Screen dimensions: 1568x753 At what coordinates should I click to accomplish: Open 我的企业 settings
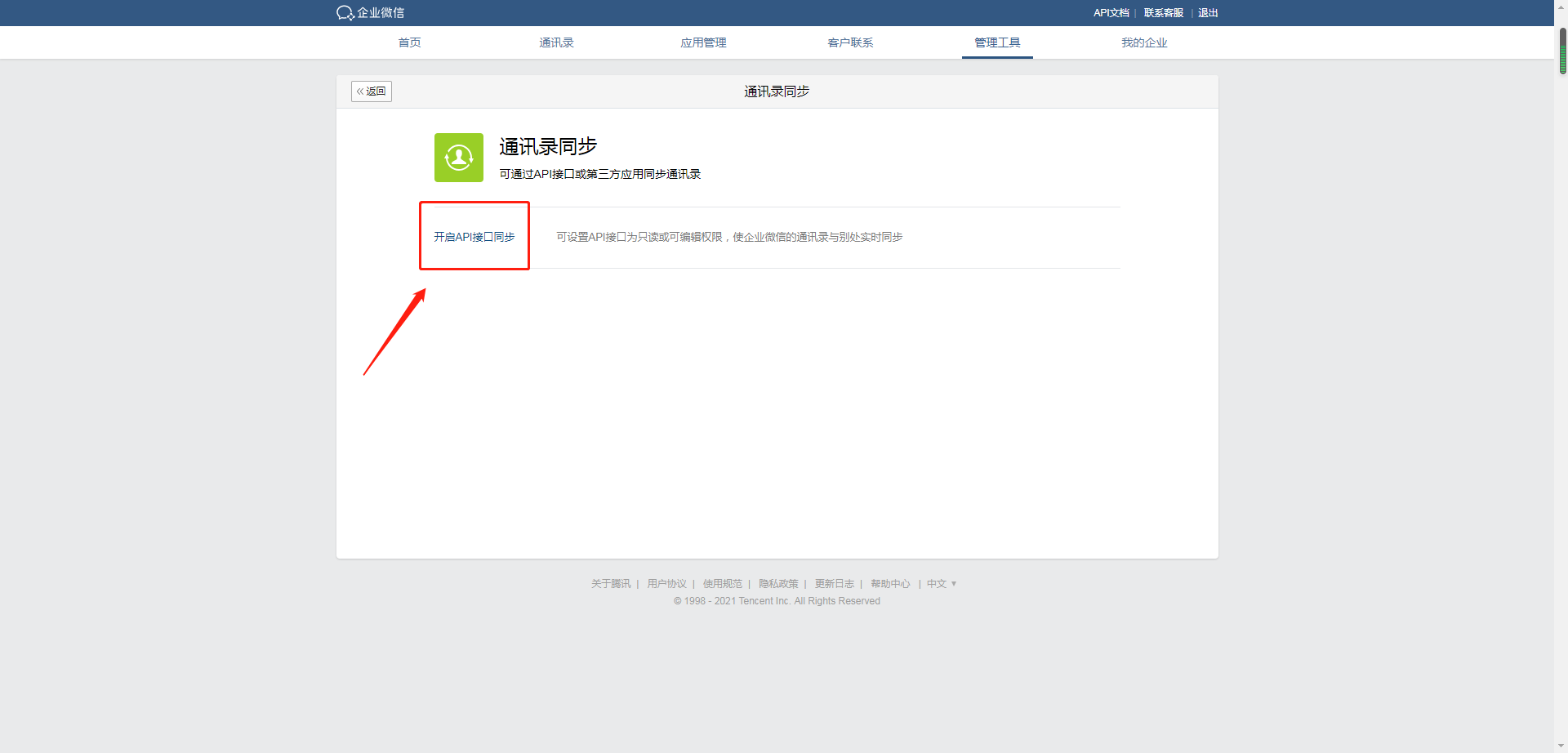click(1144, 42)
